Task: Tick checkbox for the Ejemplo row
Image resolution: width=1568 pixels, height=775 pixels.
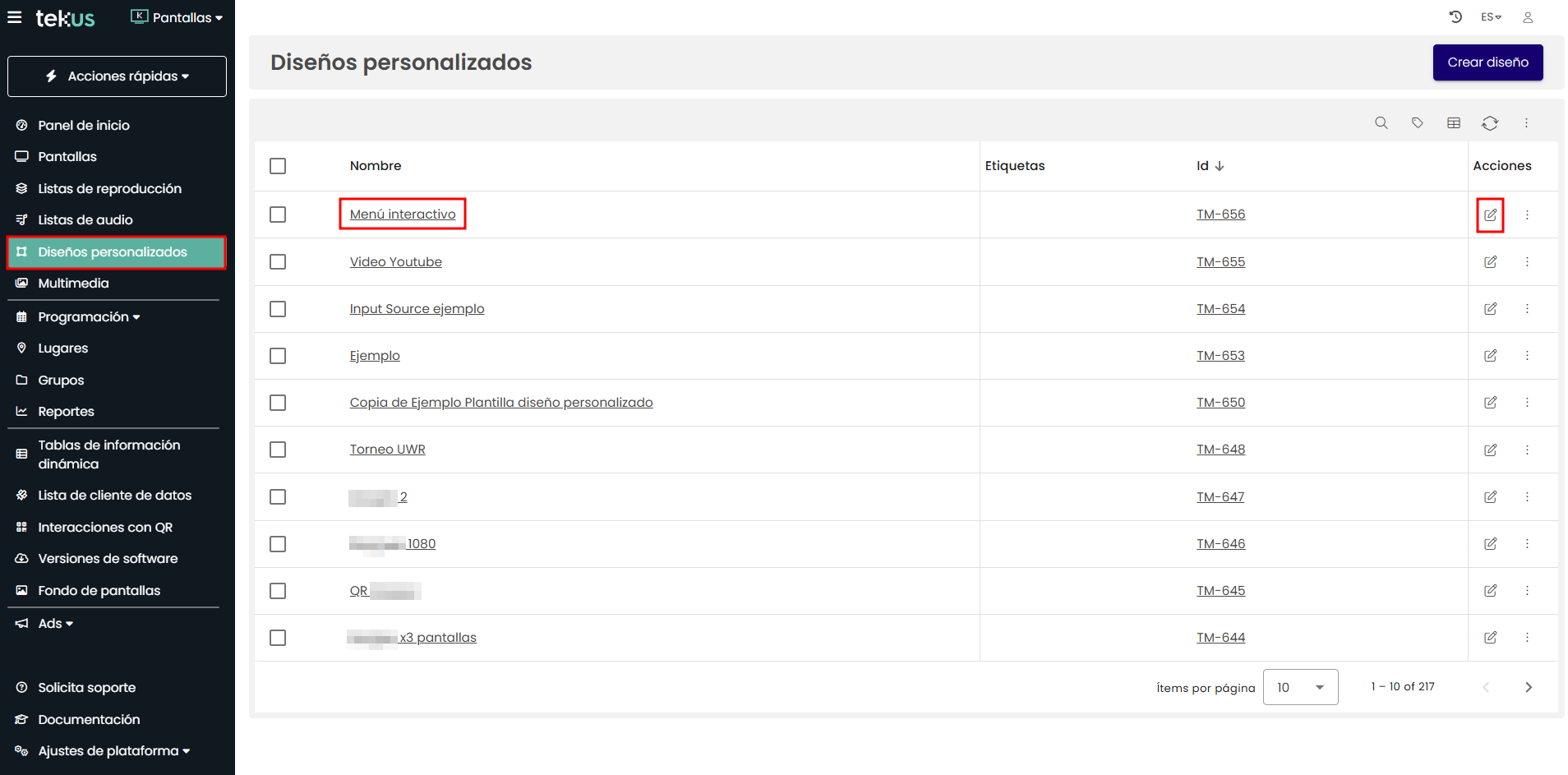Action: [278, 356]
